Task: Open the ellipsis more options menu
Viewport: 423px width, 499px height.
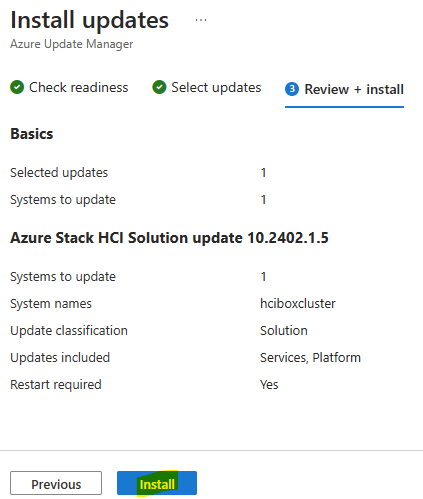Action: [x=201, y=20]
